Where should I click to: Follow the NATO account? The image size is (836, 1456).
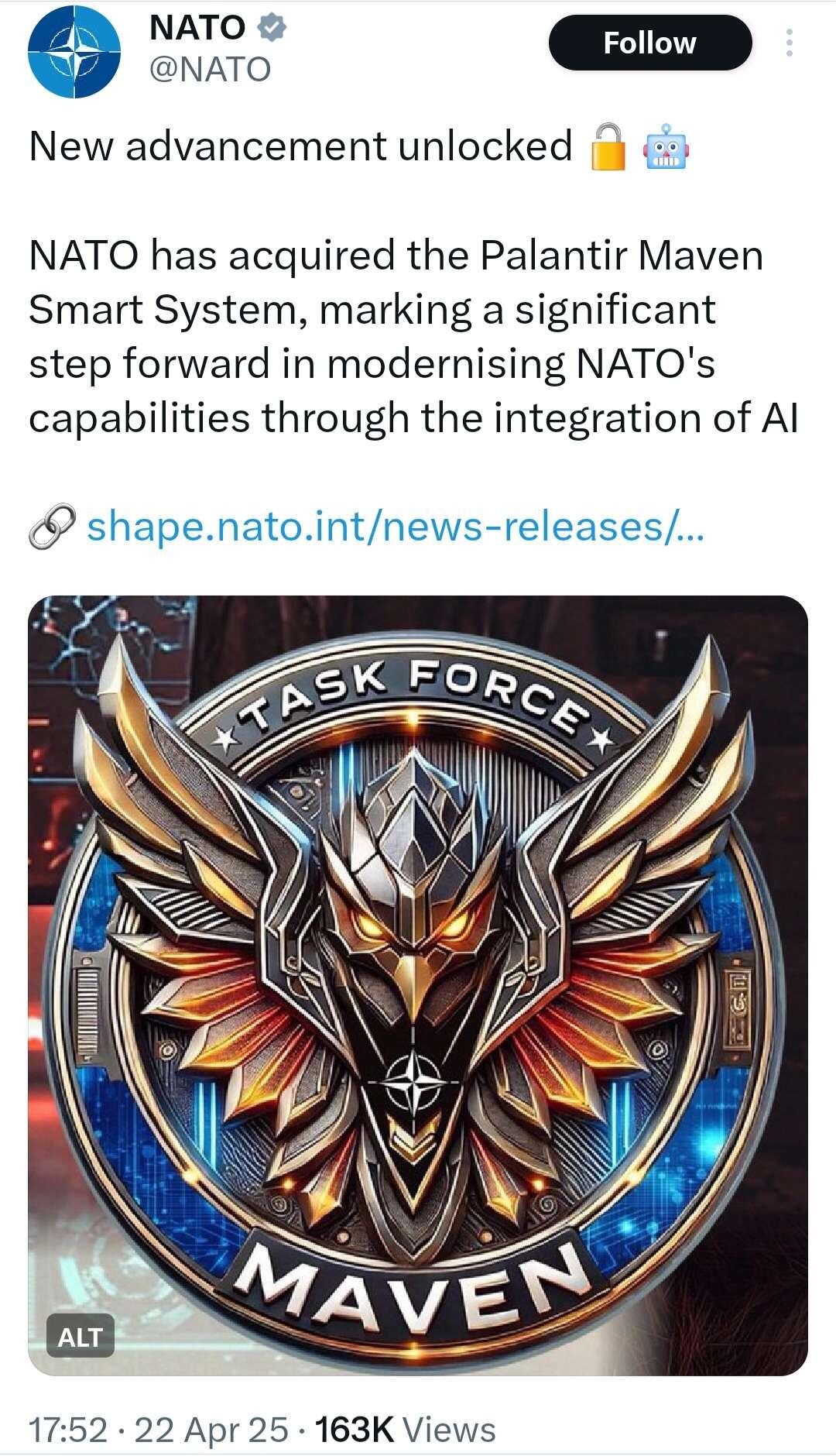click(650, 43)
